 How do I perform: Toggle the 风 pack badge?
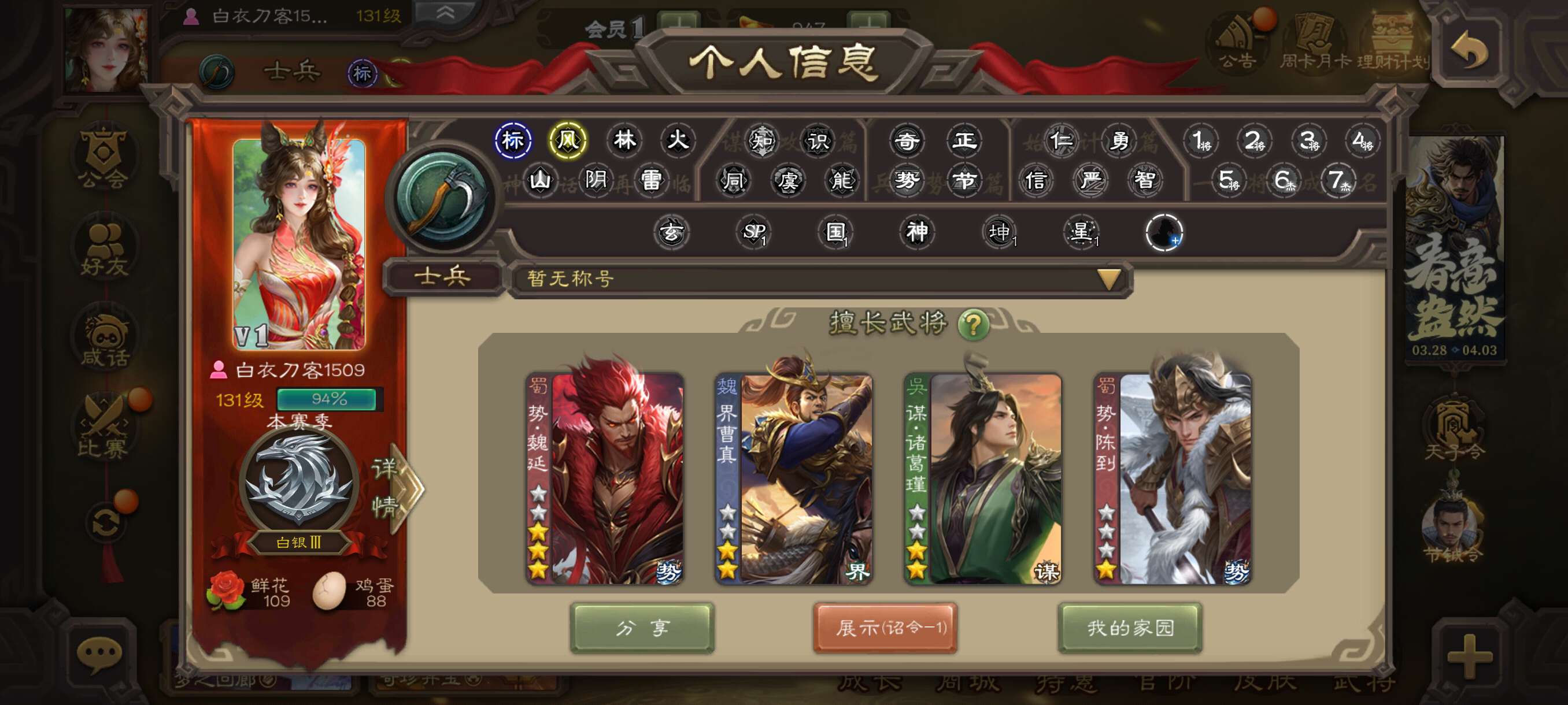tap(567, 140)
